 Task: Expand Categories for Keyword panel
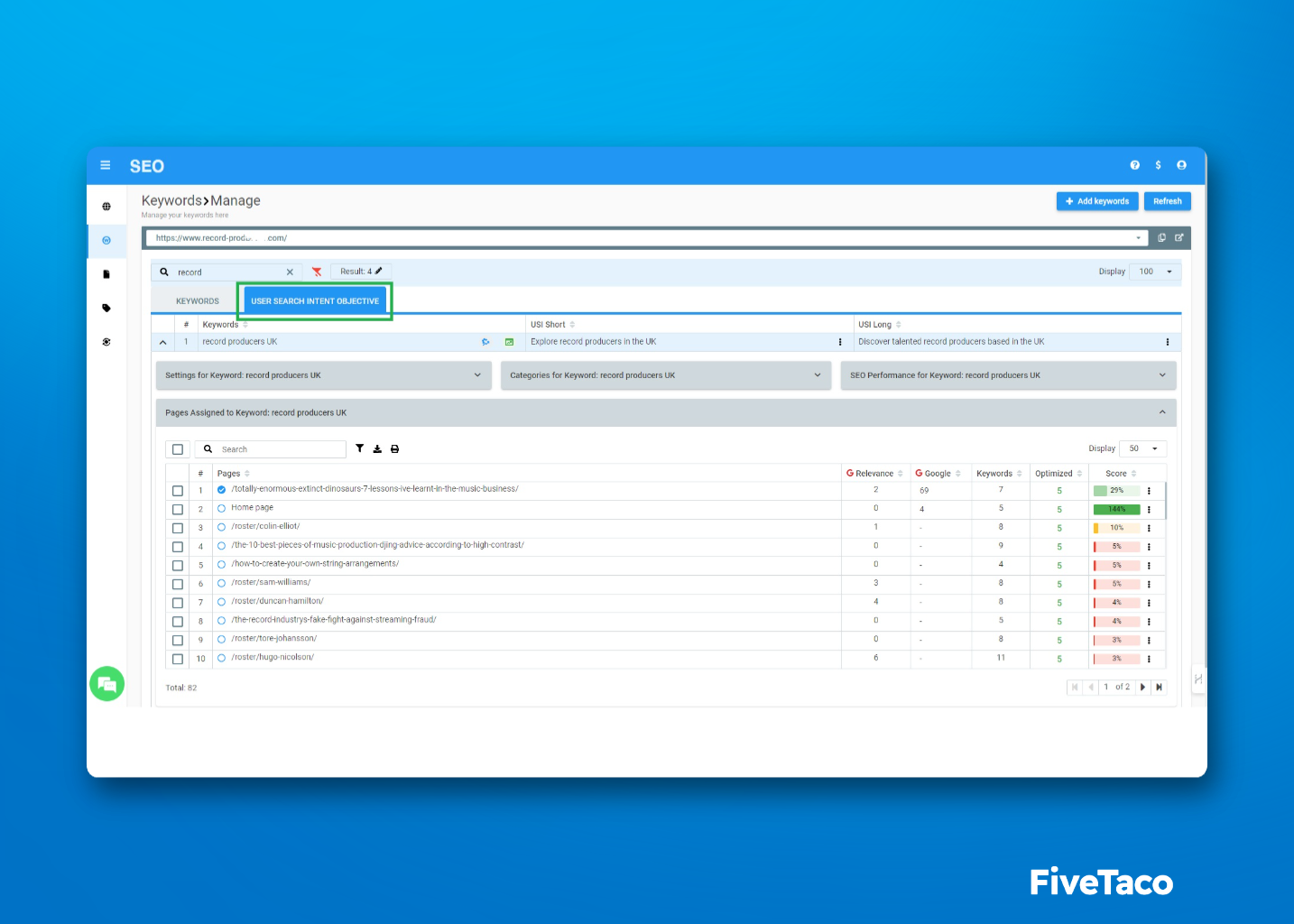pyautogui.click(x=666, y=375)
